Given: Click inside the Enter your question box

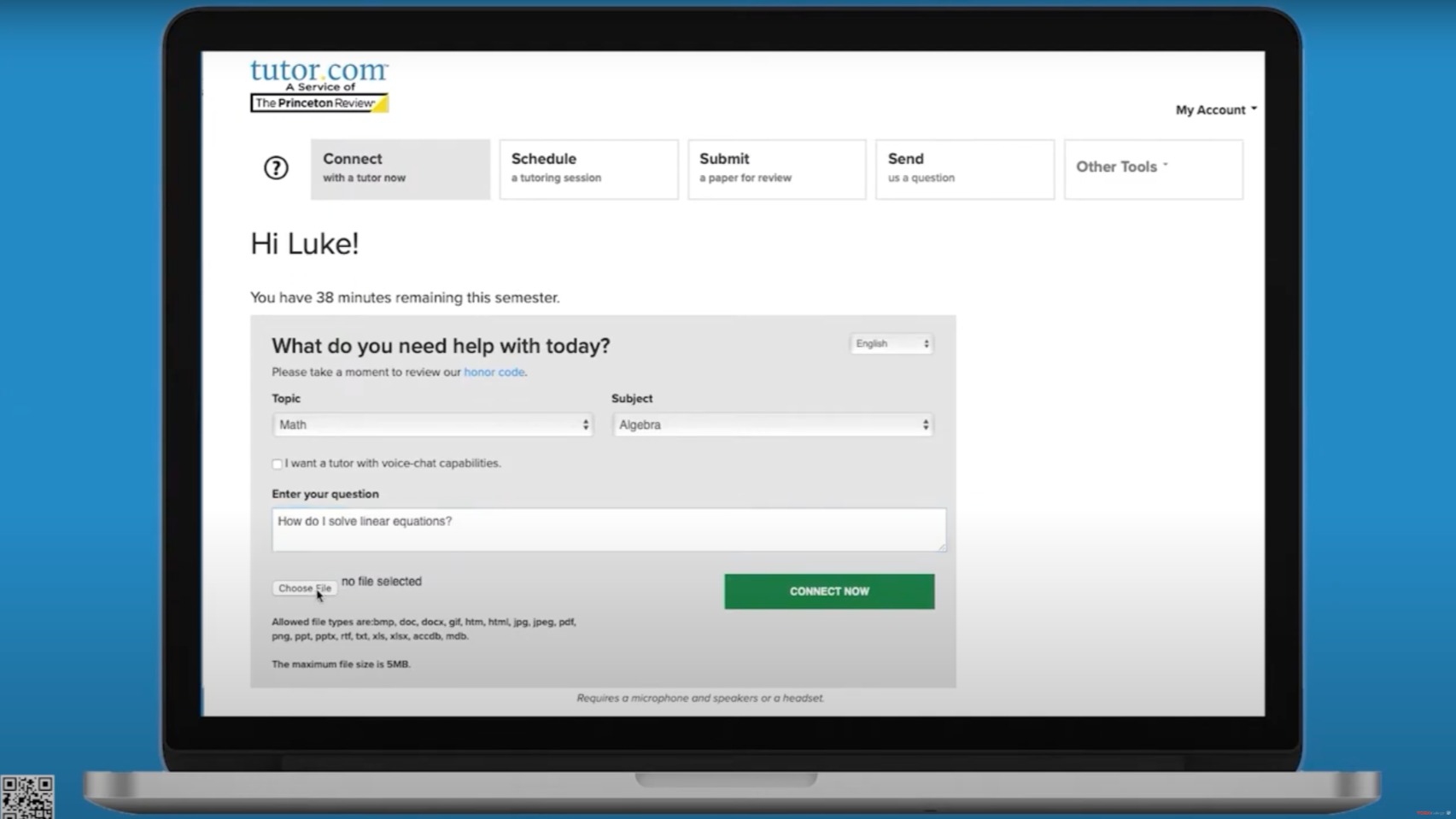Looking at the screenshot, I should point(609,529).
